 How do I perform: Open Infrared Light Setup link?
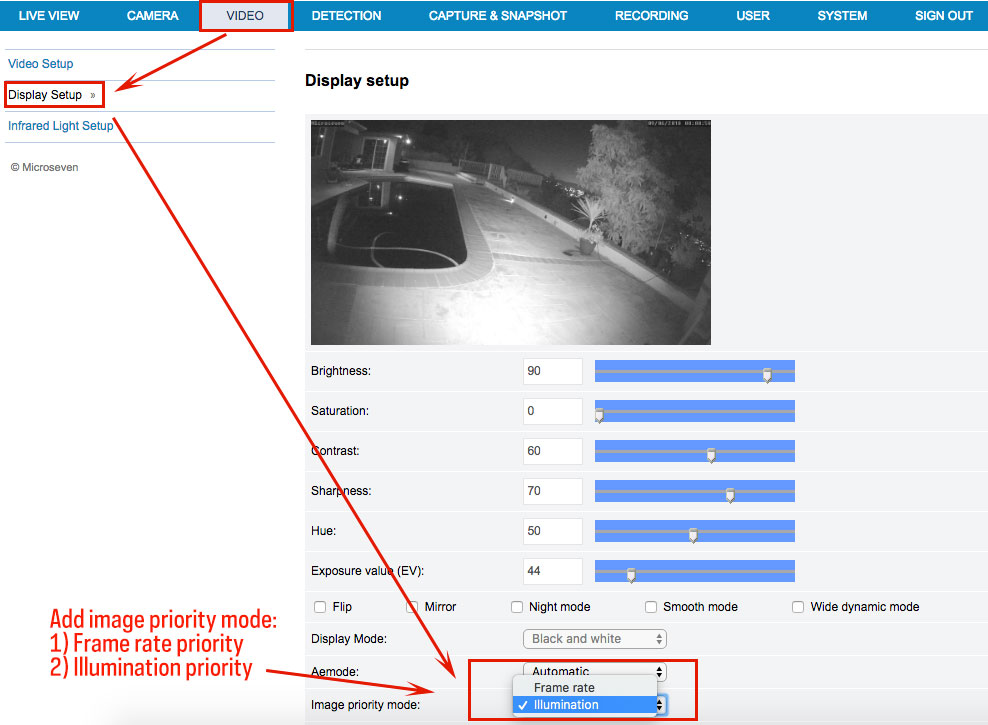tap(61, 126)
